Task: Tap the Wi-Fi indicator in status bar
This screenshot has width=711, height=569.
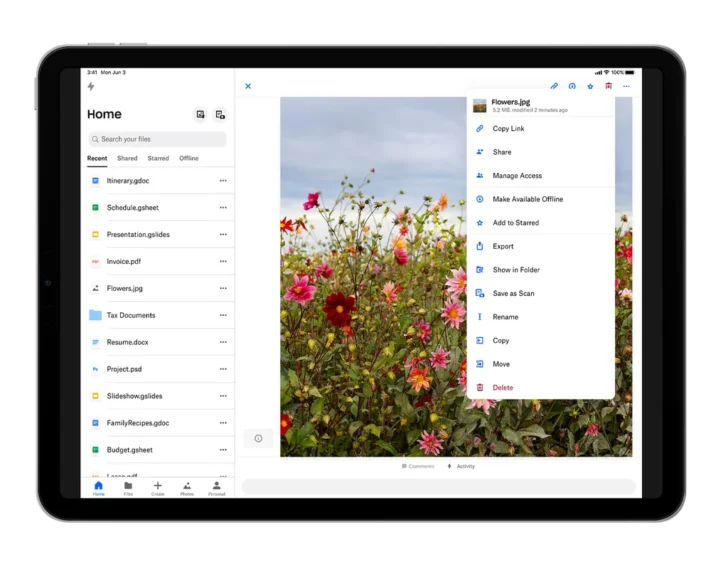Action: click(607, 73)
